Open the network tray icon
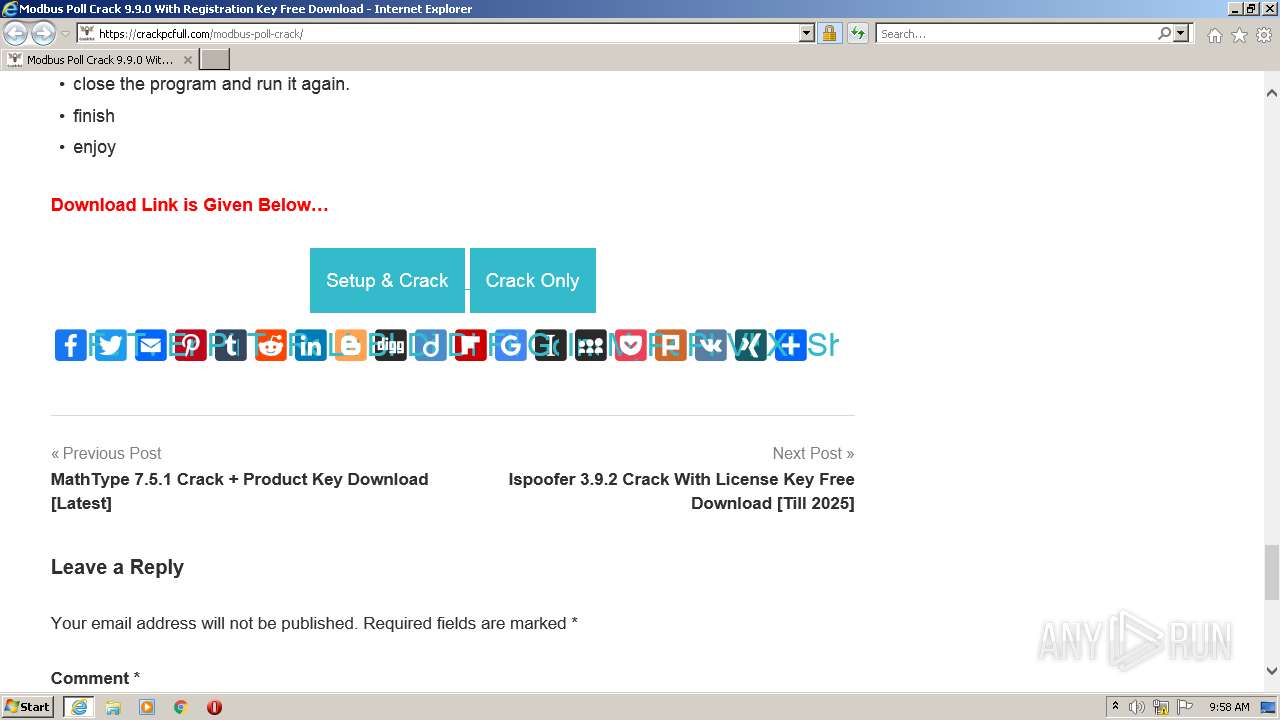Viewport: 1280px width, 720px height. pos(1161,707)
